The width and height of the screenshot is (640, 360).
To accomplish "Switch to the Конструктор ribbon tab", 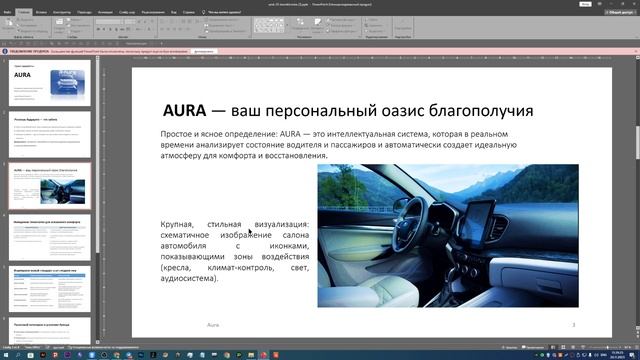I will 62,12.
